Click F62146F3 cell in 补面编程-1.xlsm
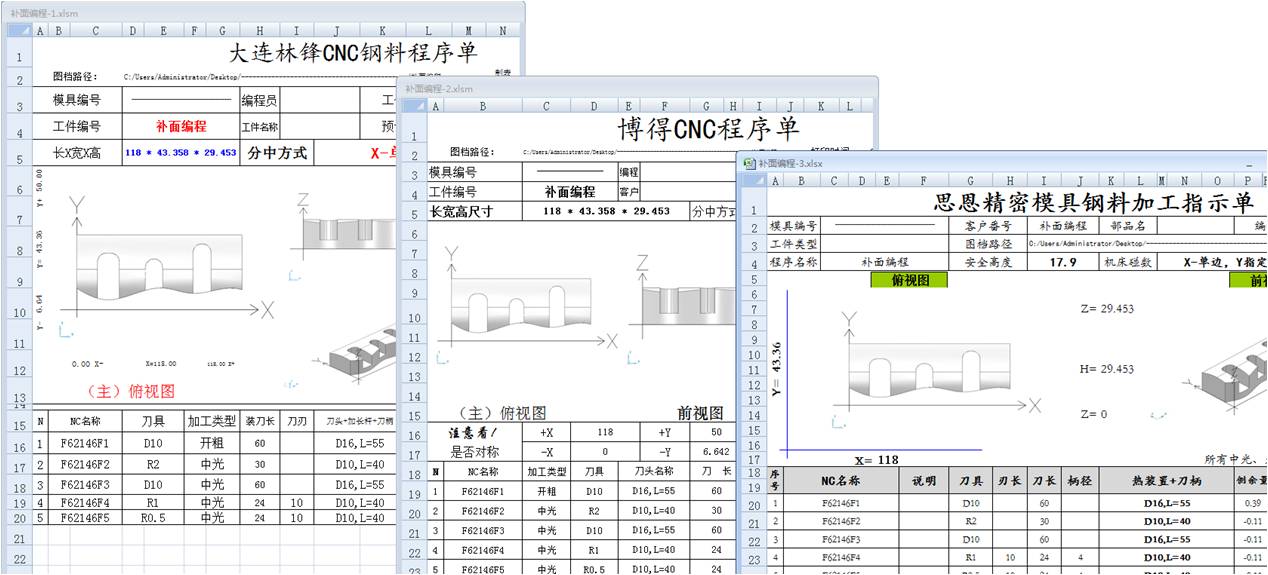1268x575 pixels. coord(84,485)
